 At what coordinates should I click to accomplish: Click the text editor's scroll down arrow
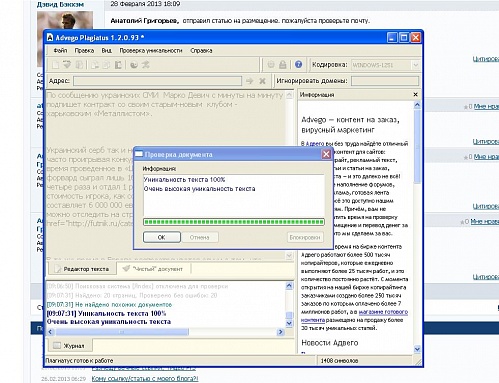(289, 256)
